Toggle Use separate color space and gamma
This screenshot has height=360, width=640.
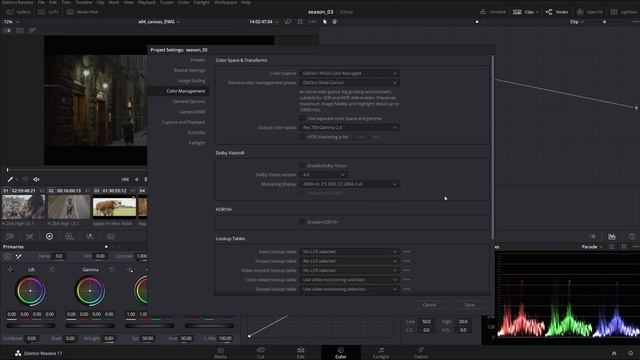tap(302, 118)
